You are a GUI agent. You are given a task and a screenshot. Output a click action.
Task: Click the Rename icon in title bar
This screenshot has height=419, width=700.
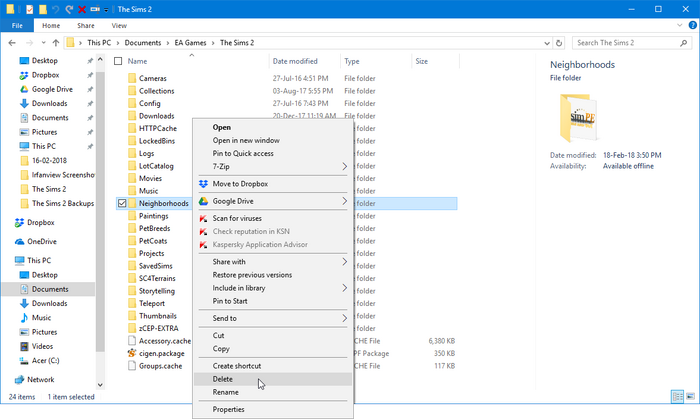(95, 9)
